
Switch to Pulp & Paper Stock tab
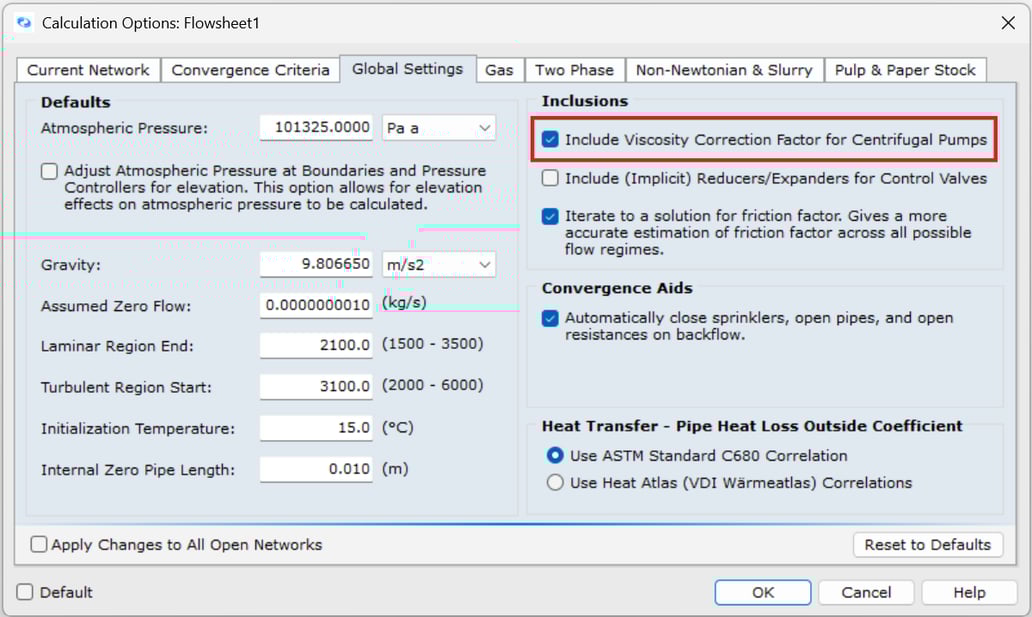click(x=904, y=70)
